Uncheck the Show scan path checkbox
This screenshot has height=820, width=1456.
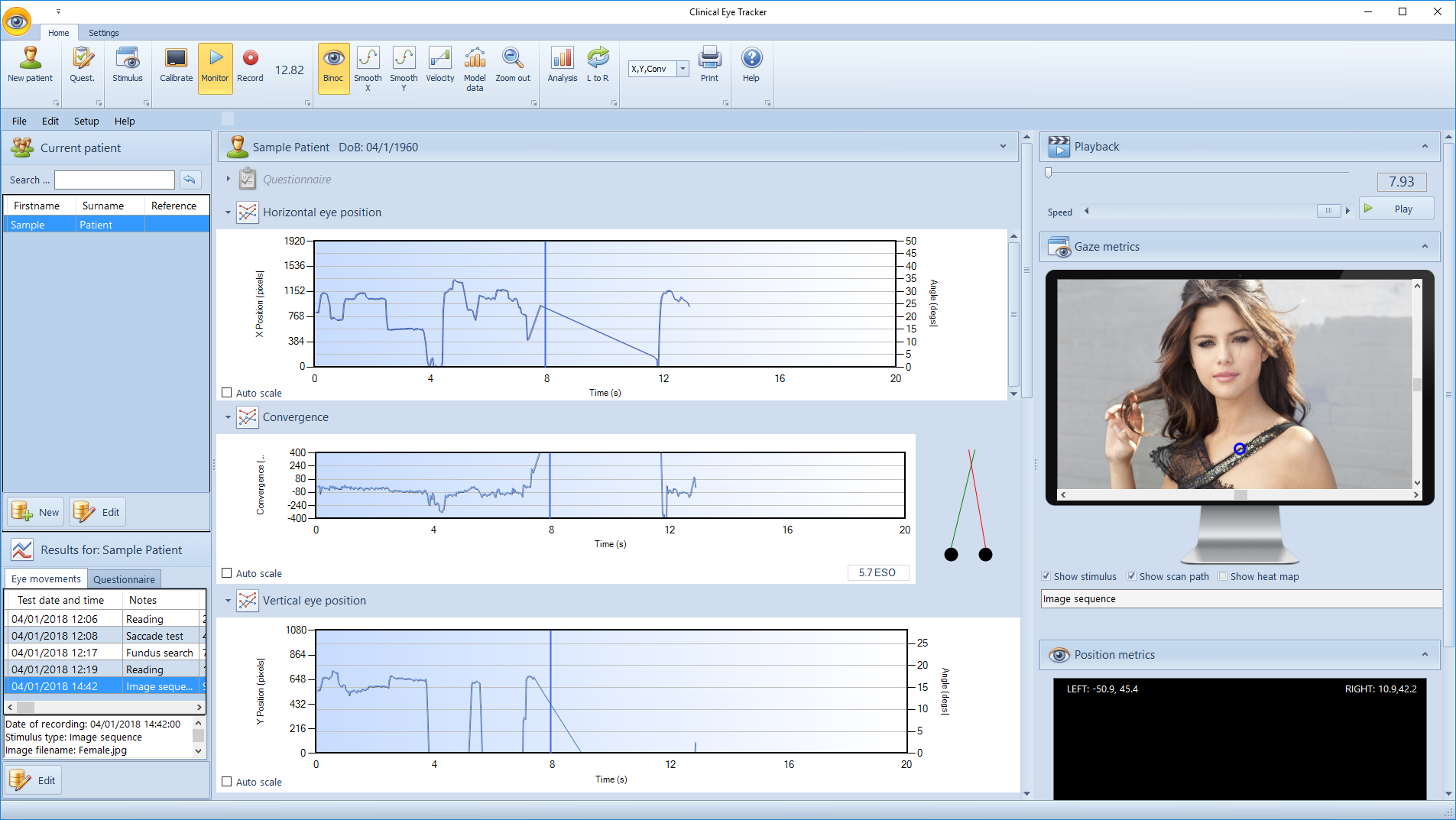[1132, 577]
